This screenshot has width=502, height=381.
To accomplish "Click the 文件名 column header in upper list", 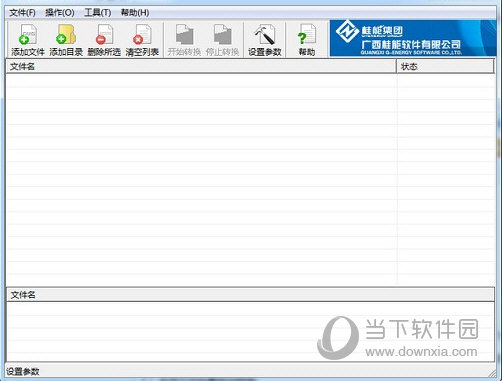I will coord(201,66).
